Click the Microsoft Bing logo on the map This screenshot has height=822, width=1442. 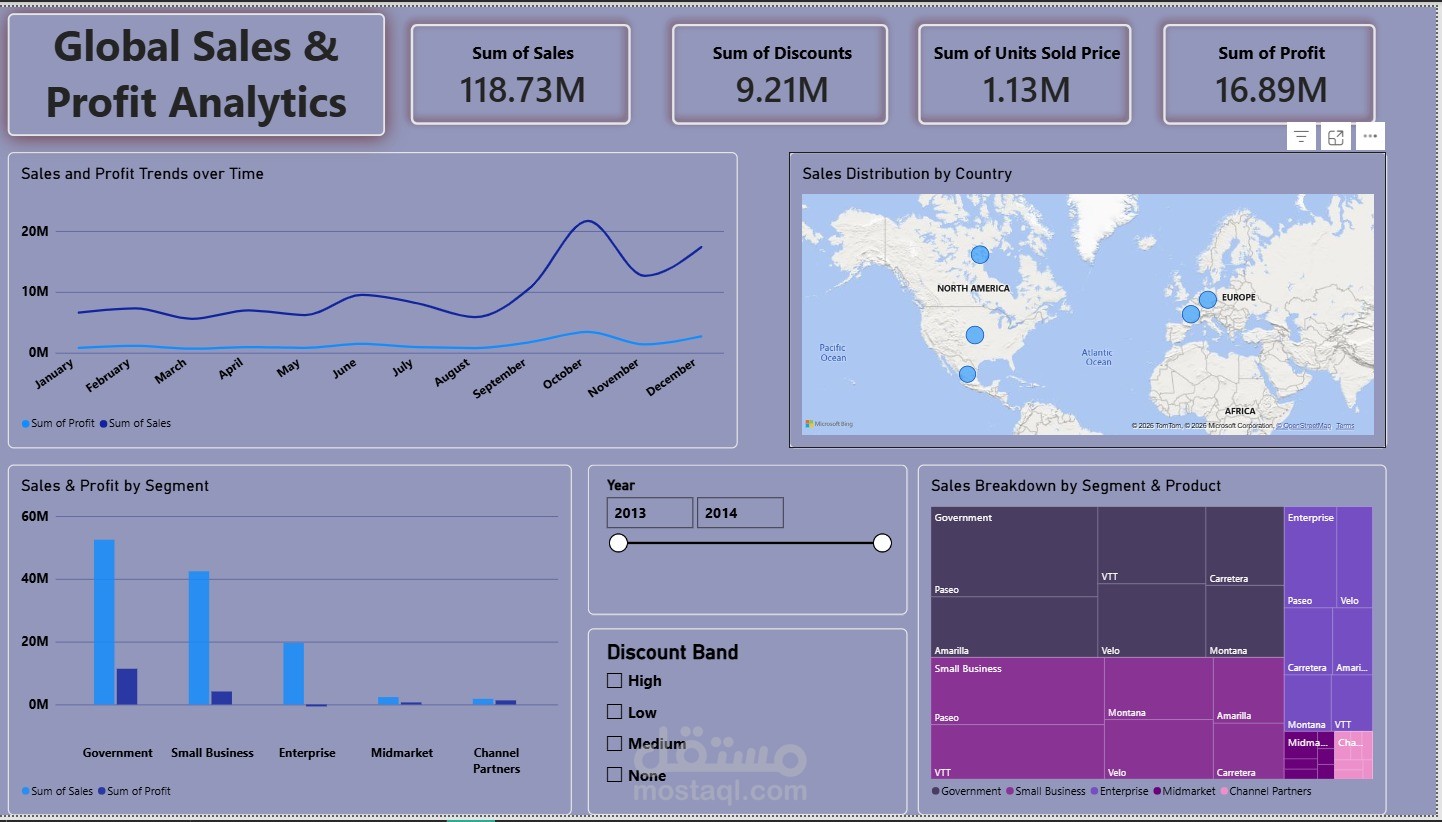(829, 424)
